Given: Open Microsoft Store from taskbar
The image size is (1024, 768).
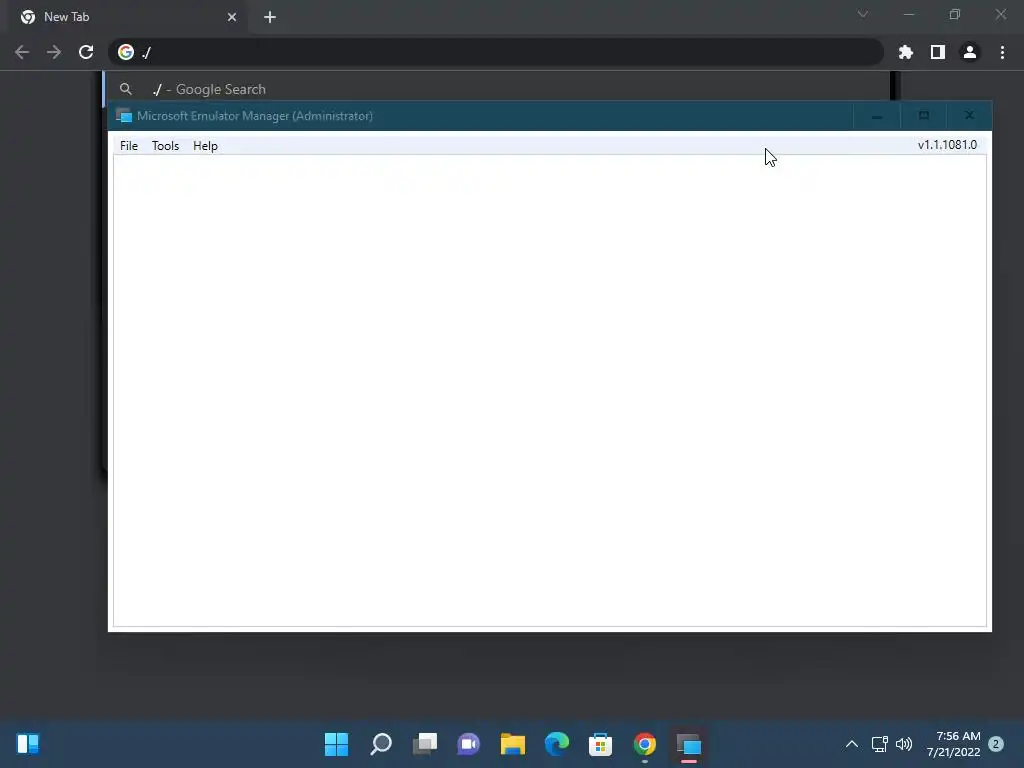Looking at the screenshot, I should [600, 744].
